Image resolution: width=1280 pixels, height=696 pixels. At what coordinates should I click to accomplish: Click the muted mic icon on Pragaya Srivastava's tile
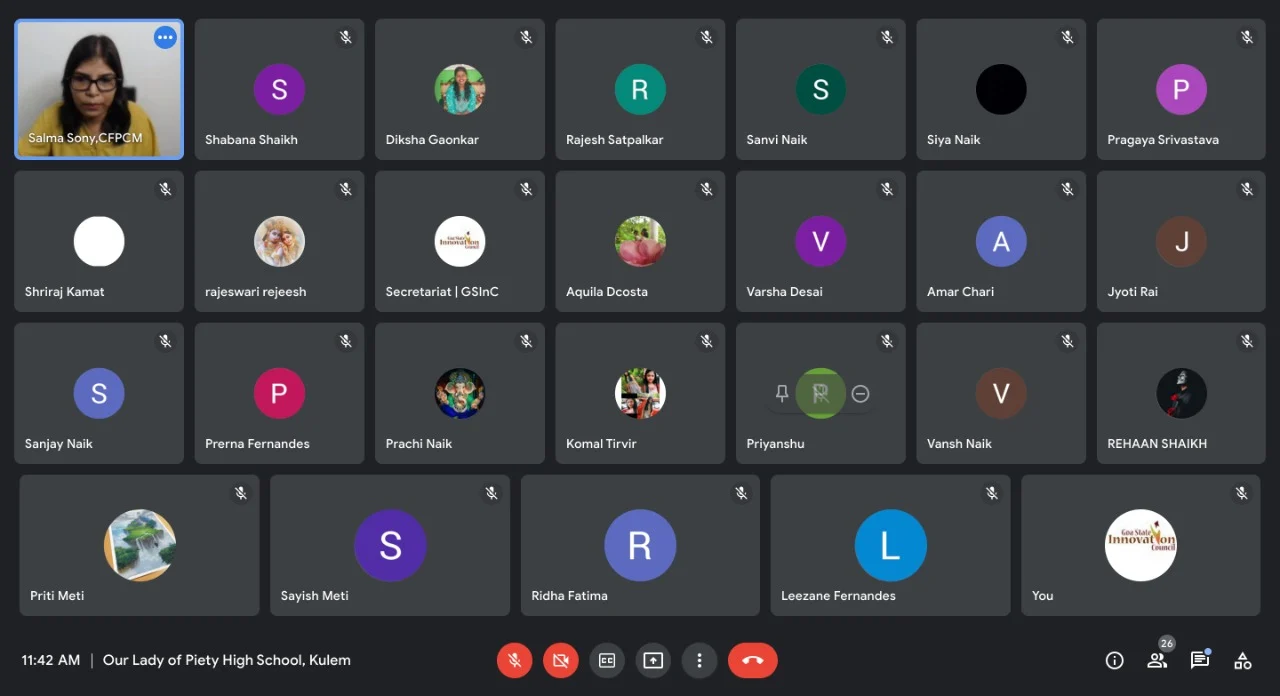pyautogui.click(x=1246, y=37)
